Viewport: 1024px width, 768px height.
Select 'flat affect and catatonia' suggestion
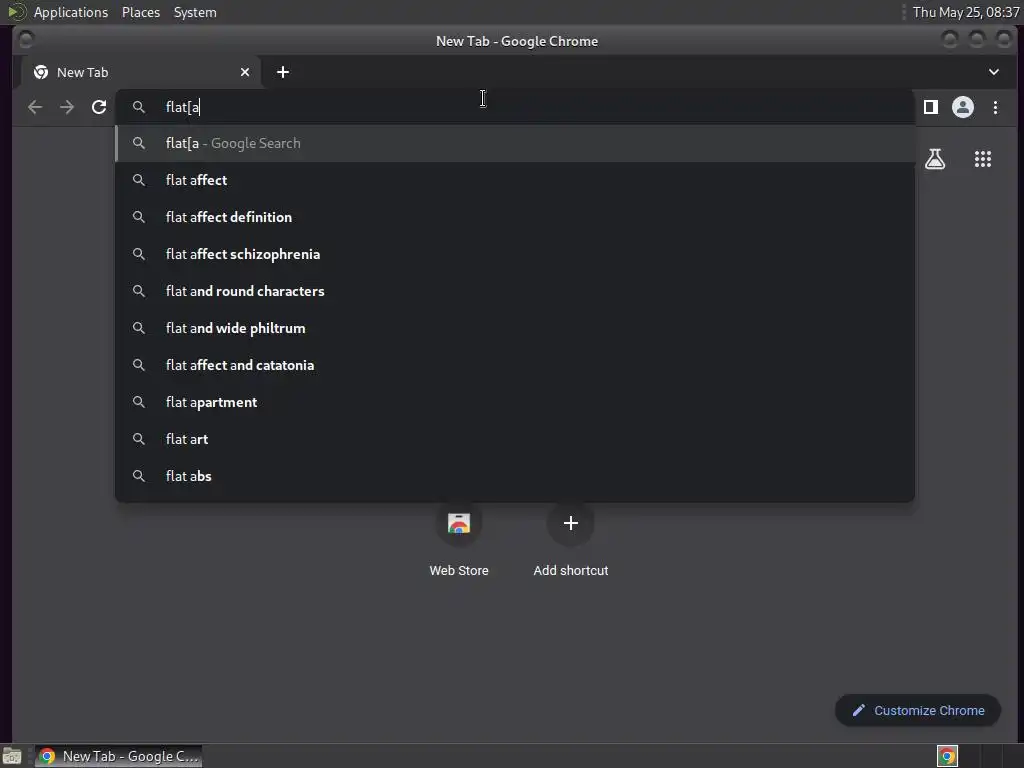(x=515, y=365)
